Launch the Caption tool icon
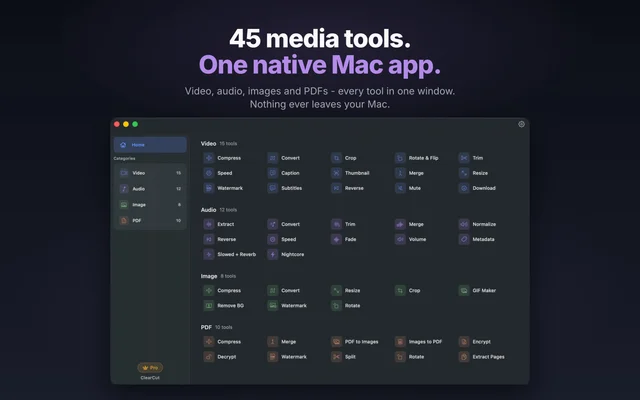The width and height of the screenshot is (640, 400). click(273, 173)
